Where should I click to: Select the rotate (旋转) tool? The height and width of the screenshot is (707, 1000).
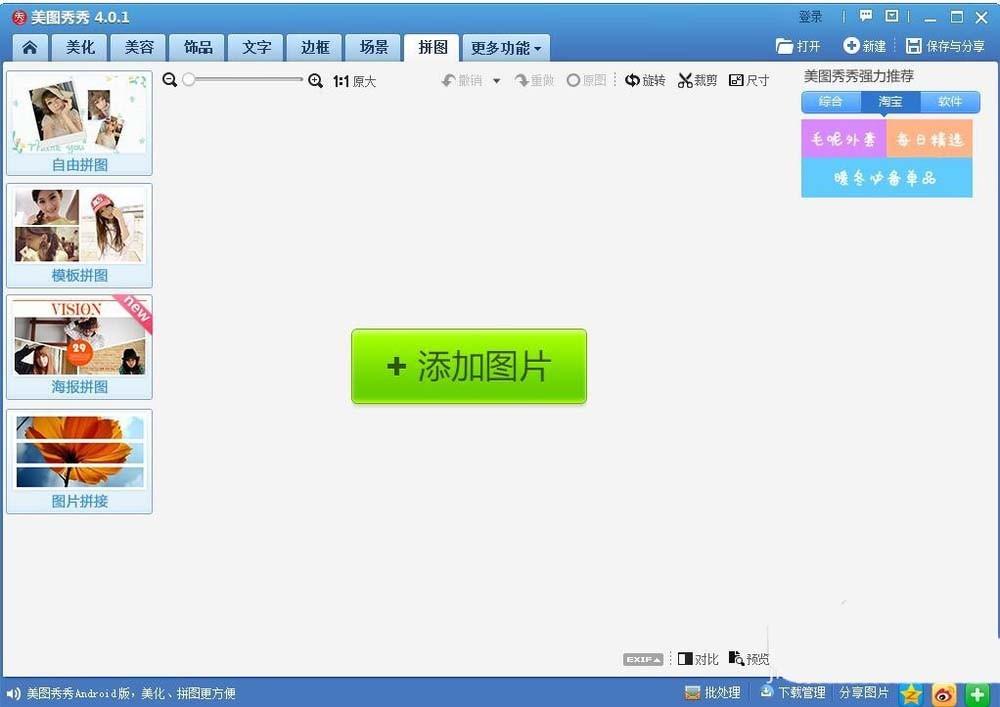click(x=645, y=80)
